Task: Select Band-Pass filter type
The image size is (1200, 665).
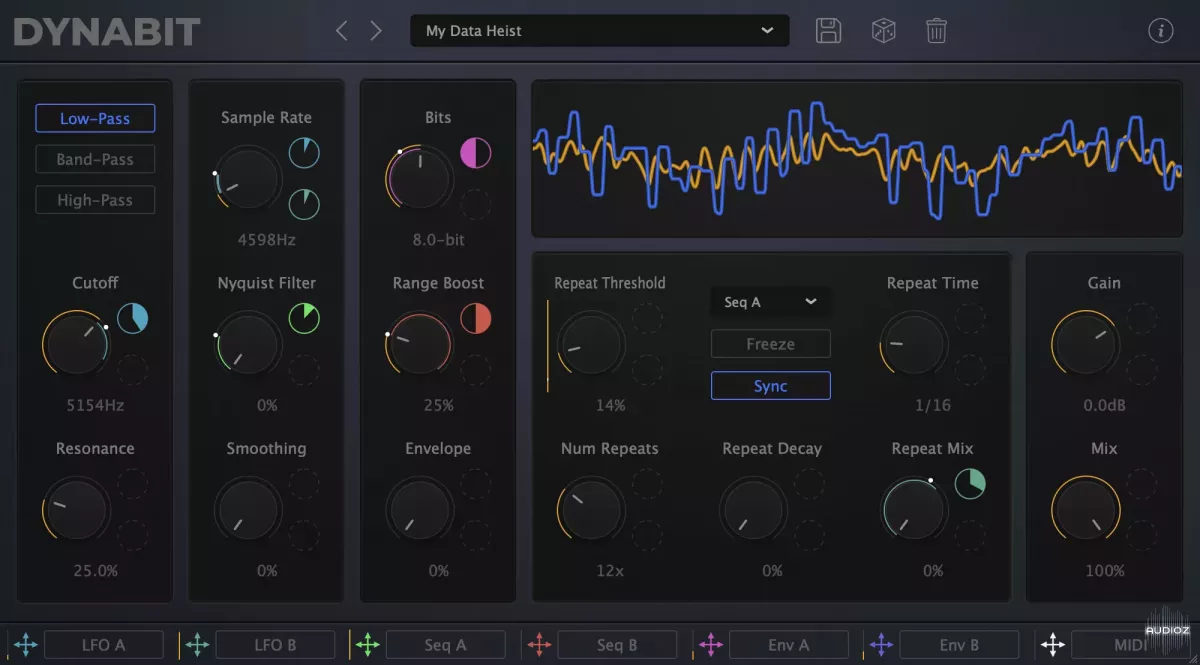Action: pos(95,159)
